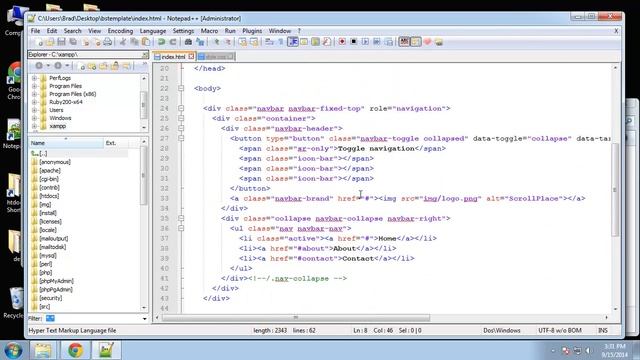Expand the Ruby200-x64 folder node
Screen dimensions: 640x360
(34, 102)
